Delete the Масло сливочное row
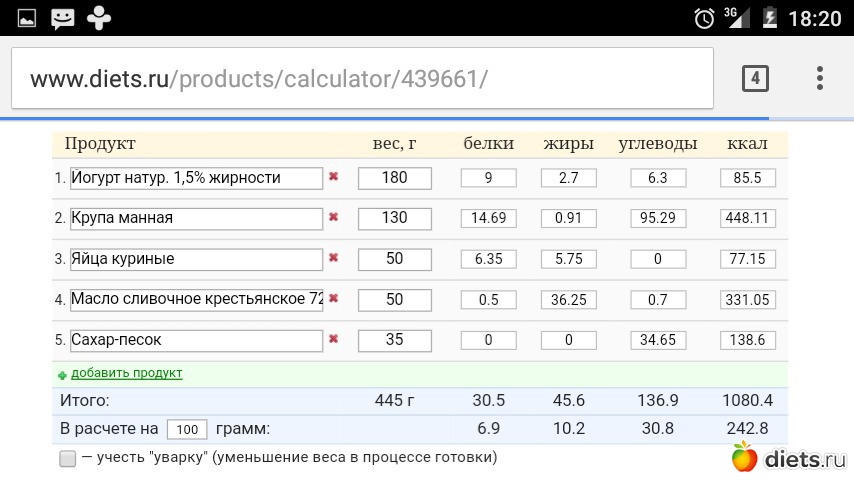854x480 pixels. tap(334, 298)
